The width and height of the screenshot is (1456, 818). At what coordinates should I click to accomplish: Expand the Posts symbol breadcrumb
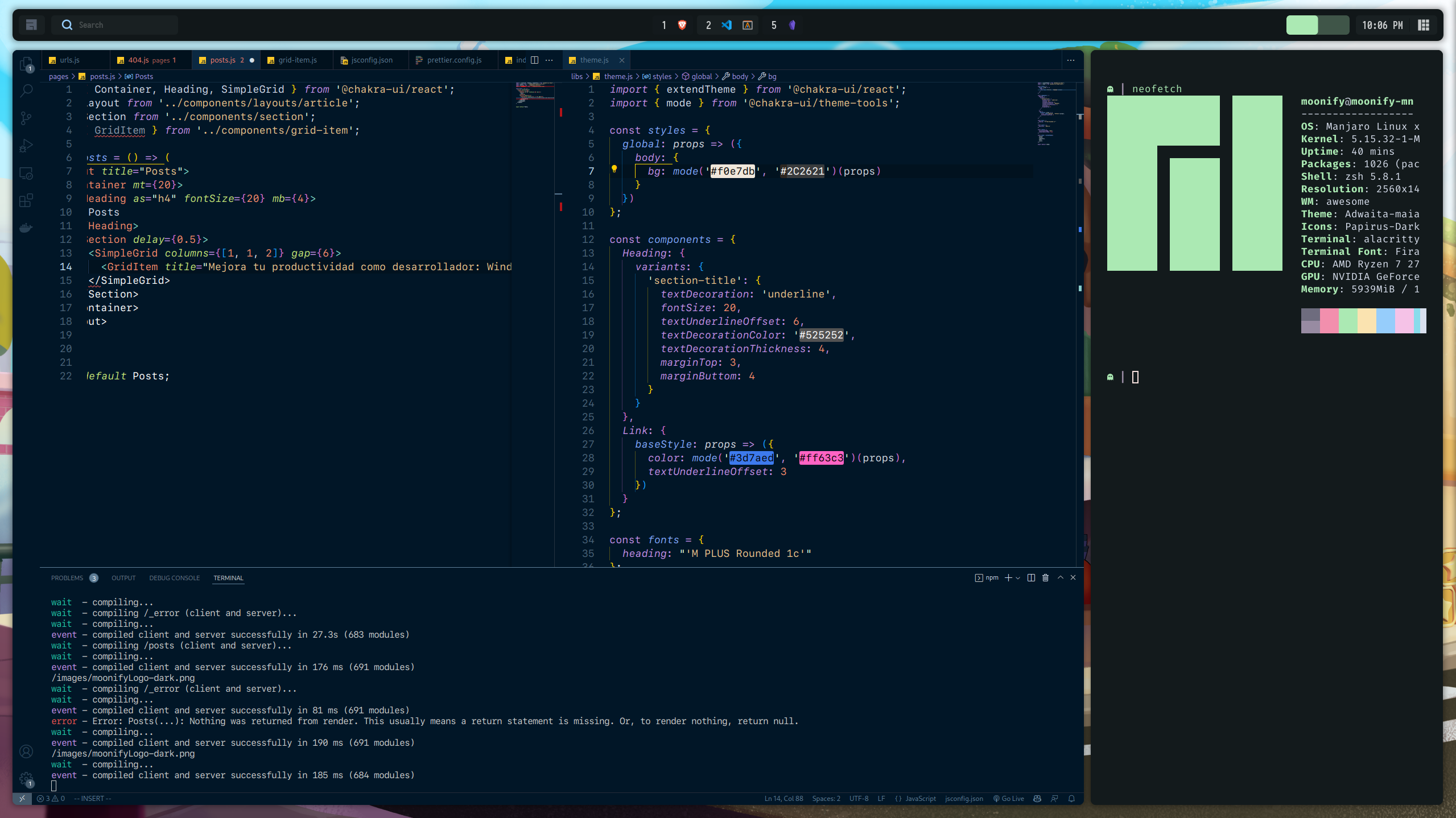pyautogui.click(x=139, y=76)
